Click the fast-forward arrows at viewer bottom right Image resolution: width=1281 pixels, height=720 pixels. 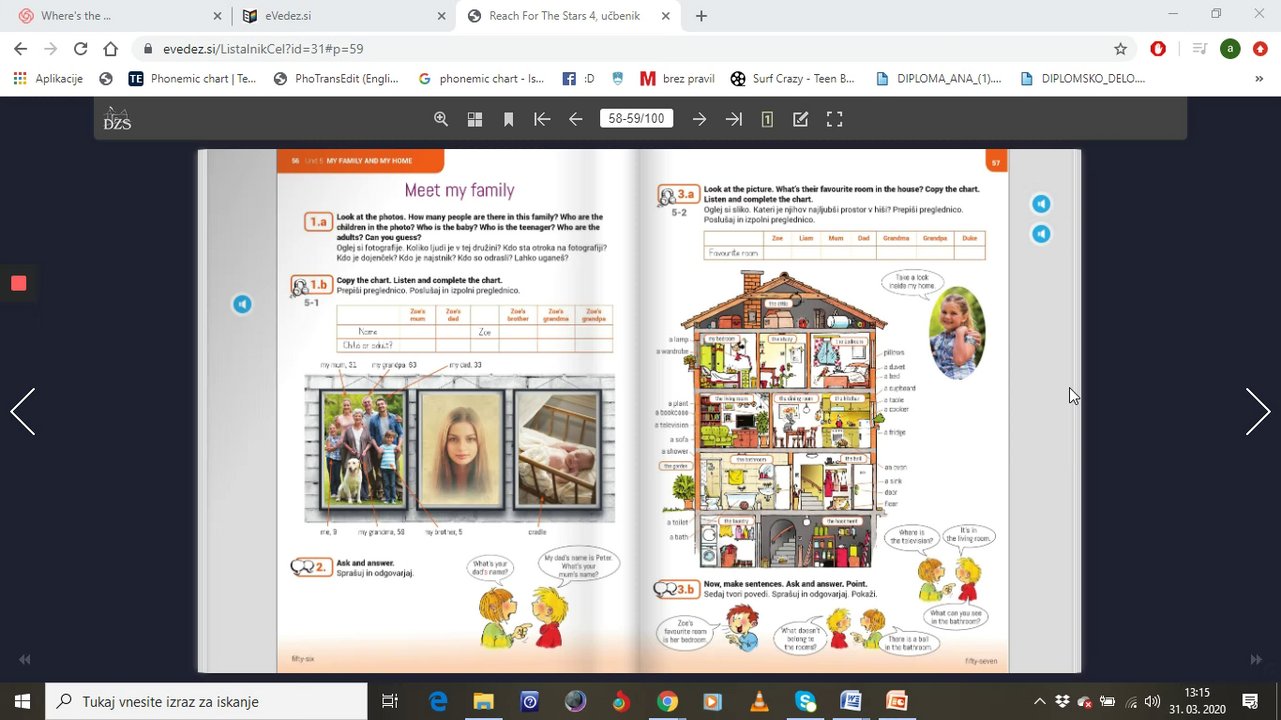point(1256,660)
